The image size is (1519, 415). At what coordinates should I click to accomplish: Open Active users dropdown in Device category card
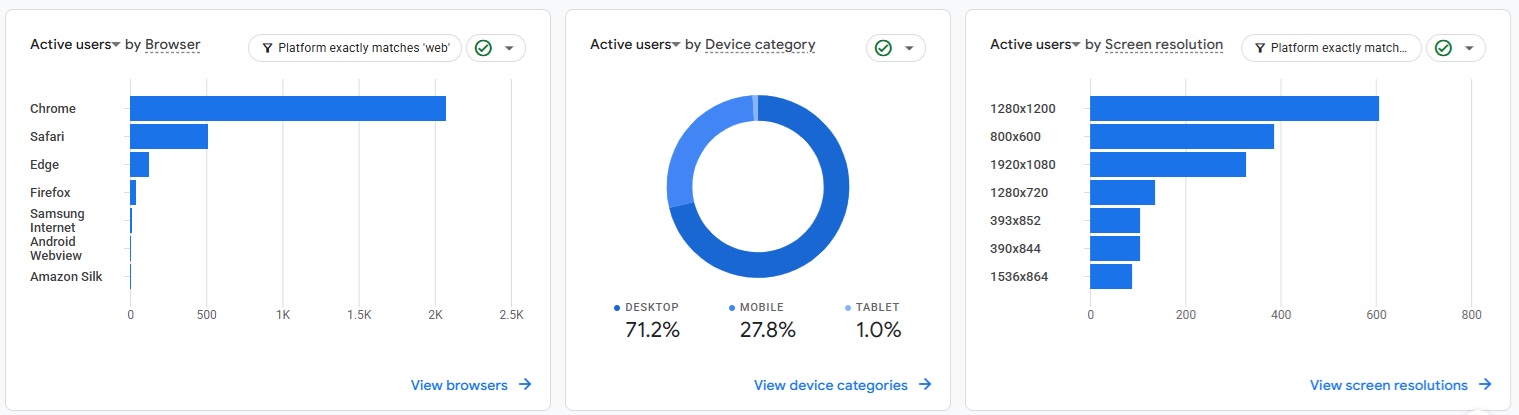635,45
